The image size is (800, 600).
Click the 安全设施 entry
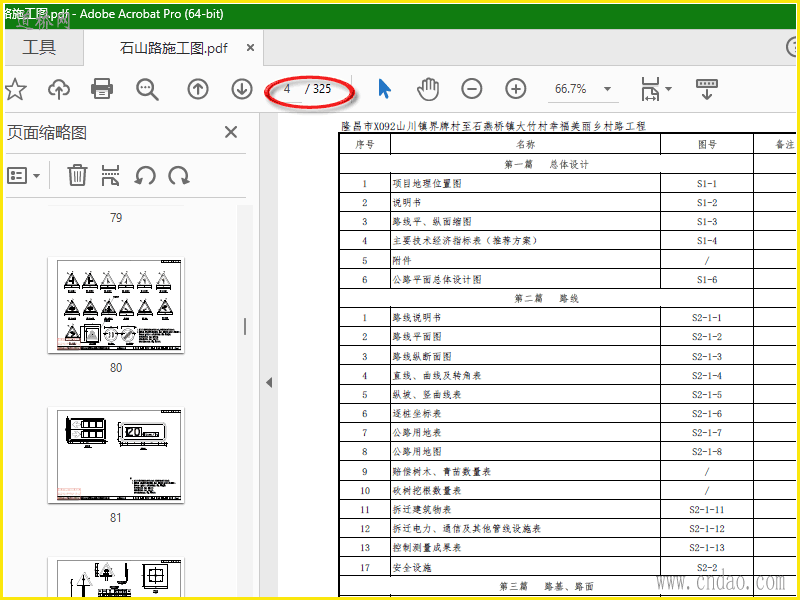pos(411,567)
